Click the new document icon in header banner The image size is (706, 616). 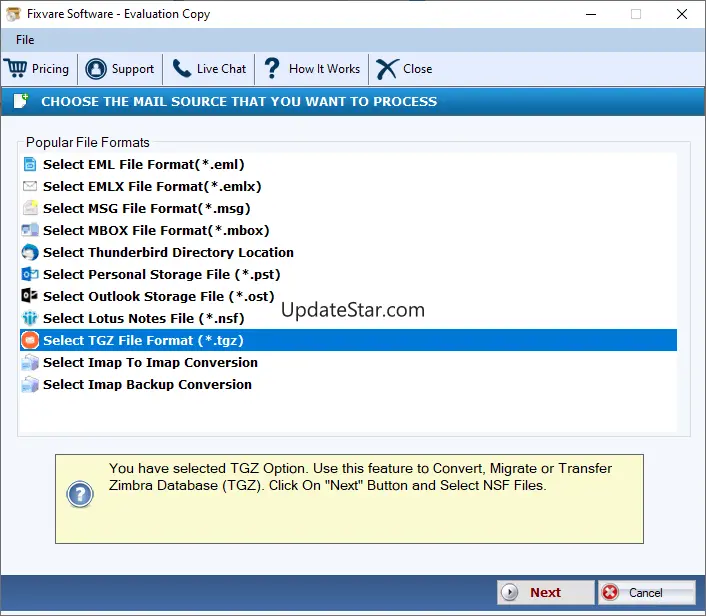[21, 101]
